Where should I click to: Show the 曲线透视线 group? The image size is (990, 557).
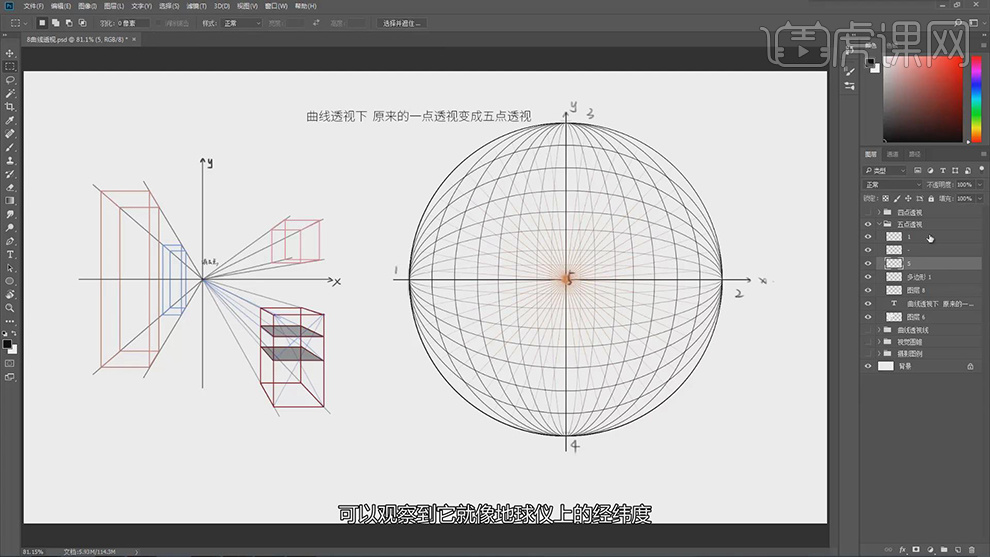(868, 330)
